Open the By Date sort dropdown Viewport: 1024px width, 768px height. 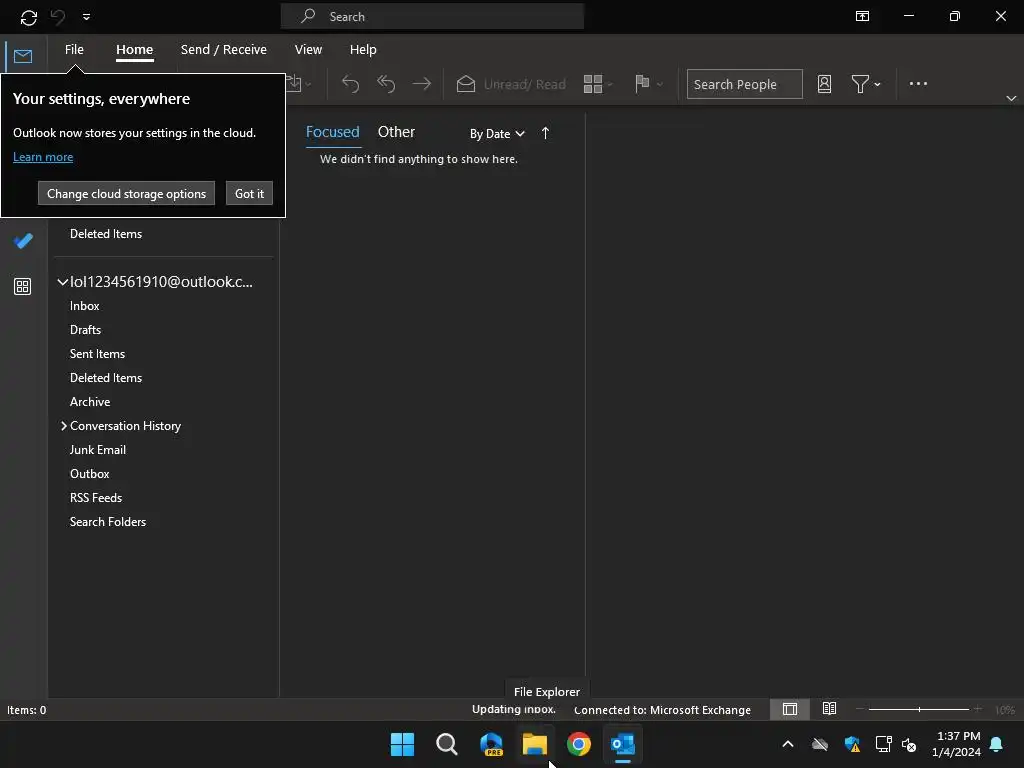coord(497,134)
